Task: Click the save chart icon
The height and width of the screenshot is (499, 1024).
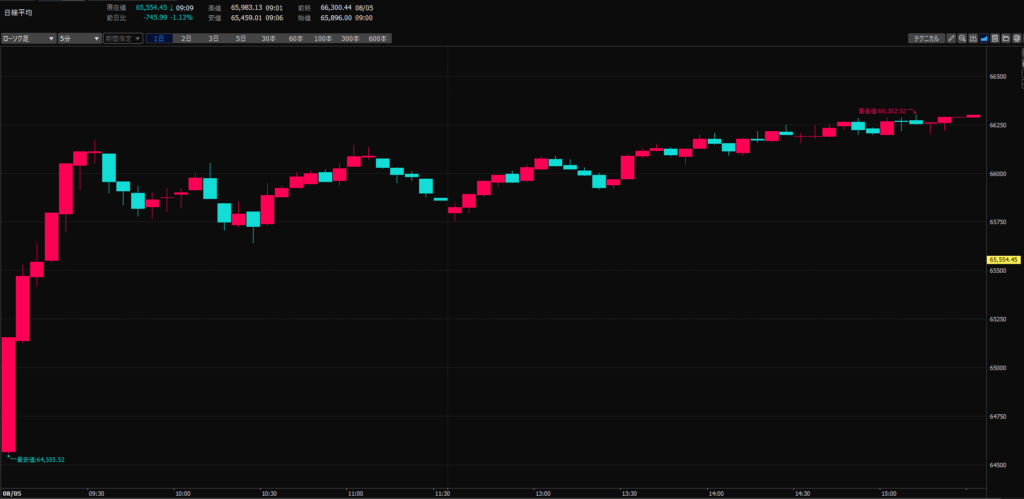Action: tap(995, 39)
